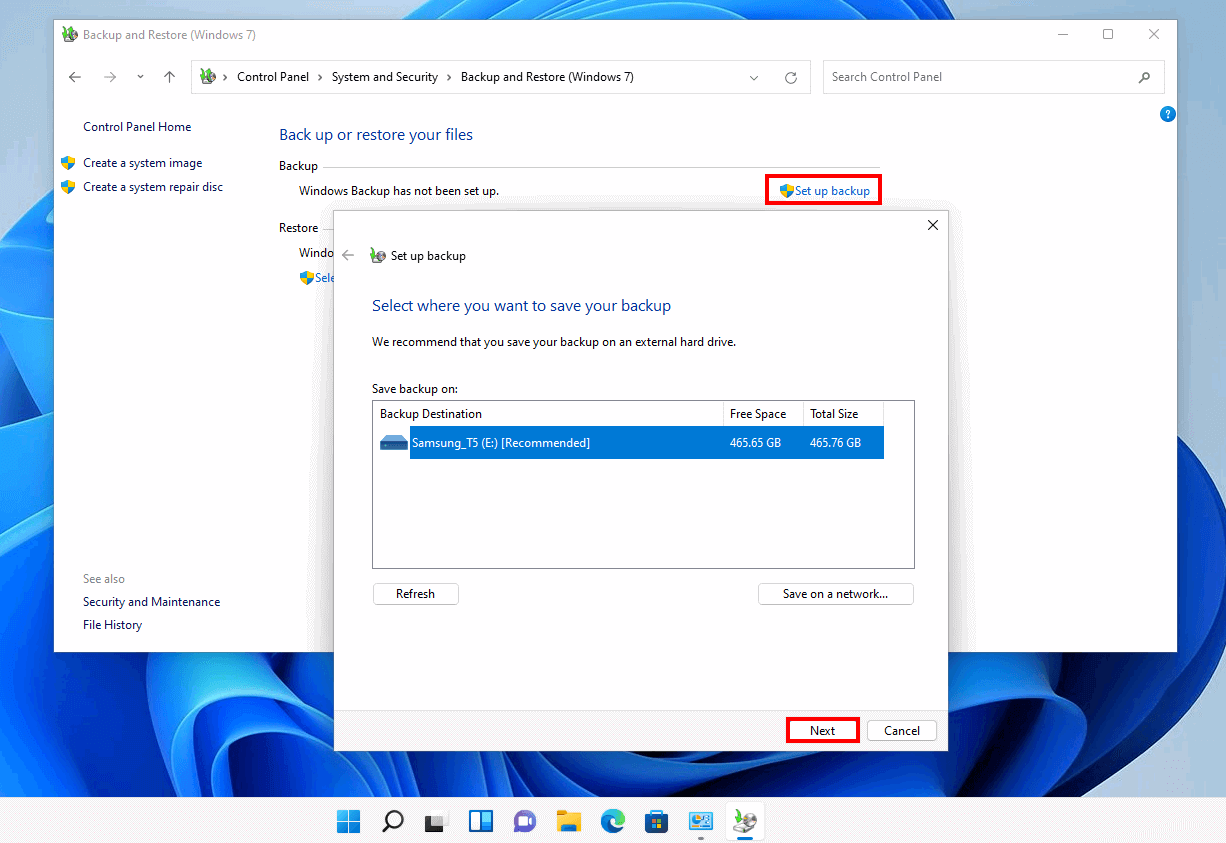Image resolution: width=1226 pixels, height=843 pixels.
Task: Click the back arrow inside the Set up backup dialog
Action: click(348, 255)
